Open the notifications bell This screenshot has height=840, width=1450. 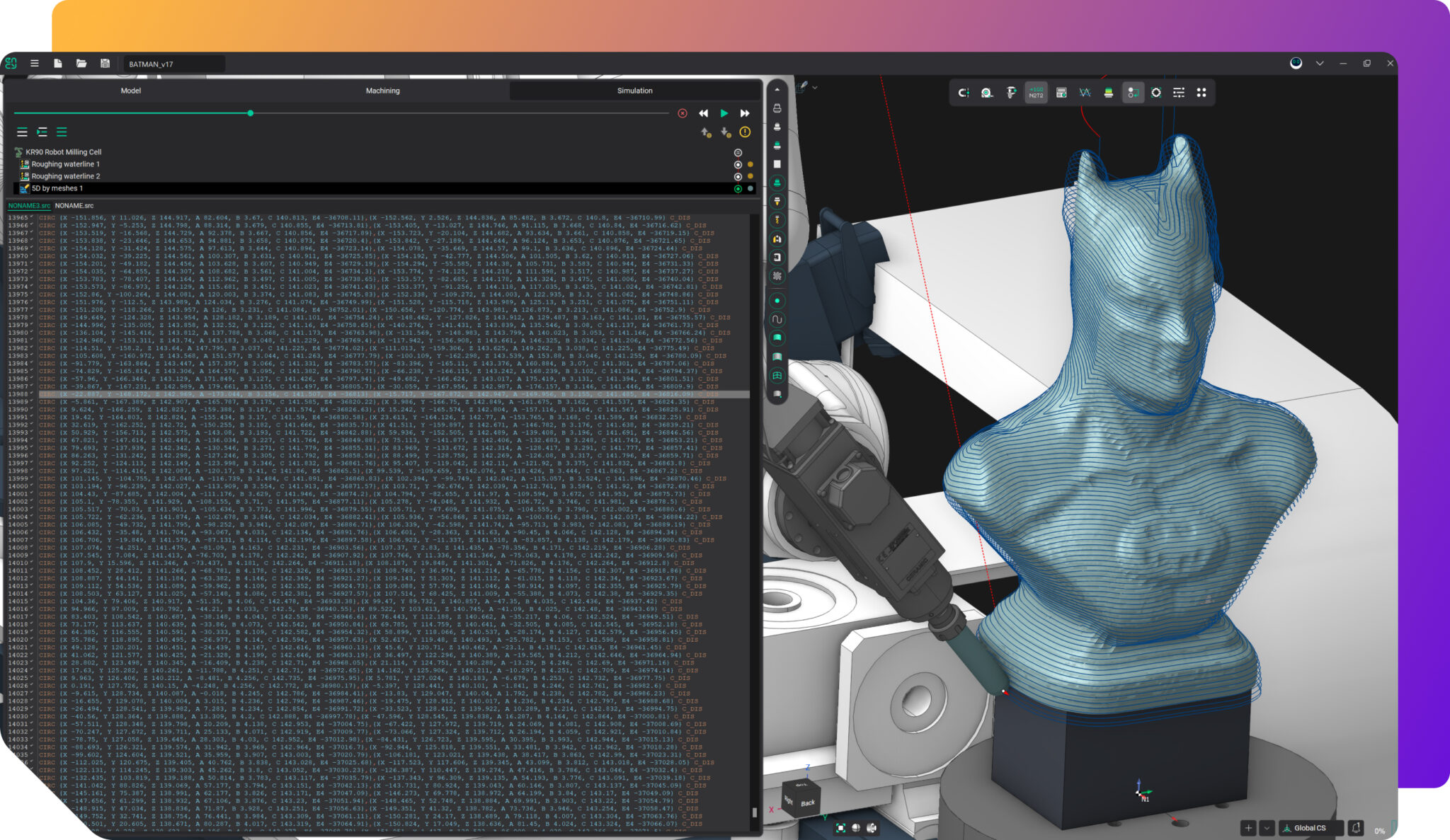tap(1356, 828)
